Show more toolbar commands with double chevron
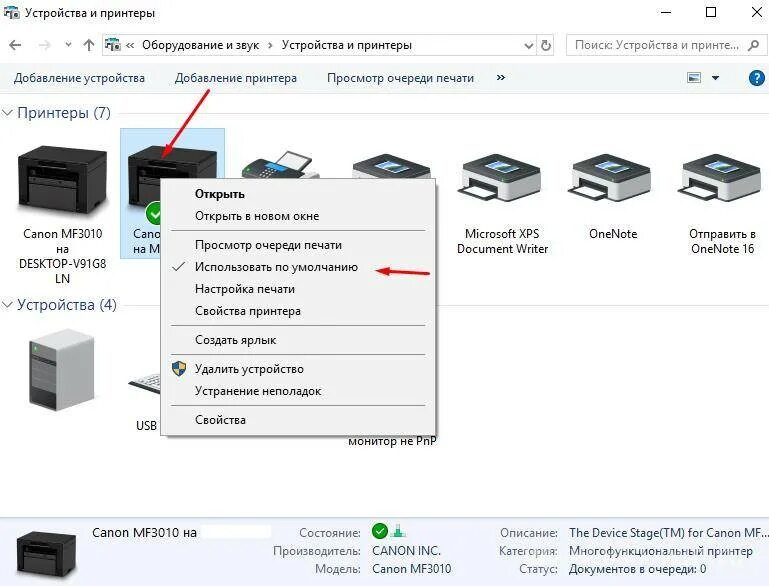 501,77
